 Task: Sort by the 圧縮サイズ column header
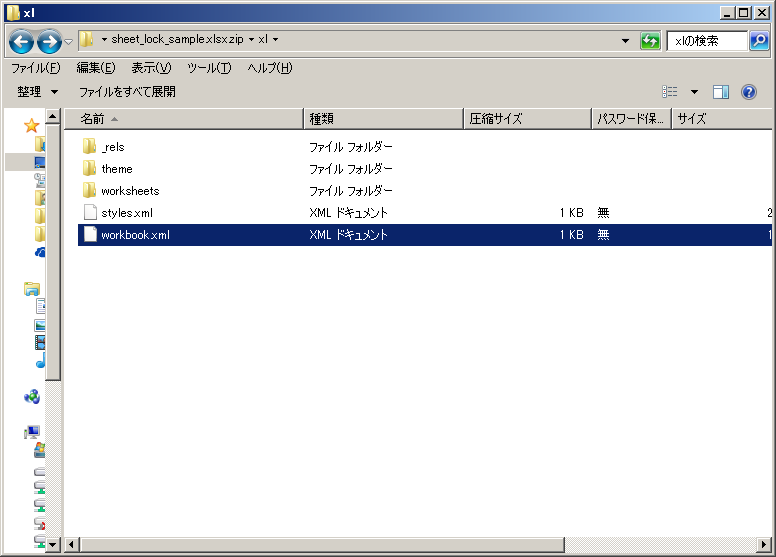coord(528,119)
